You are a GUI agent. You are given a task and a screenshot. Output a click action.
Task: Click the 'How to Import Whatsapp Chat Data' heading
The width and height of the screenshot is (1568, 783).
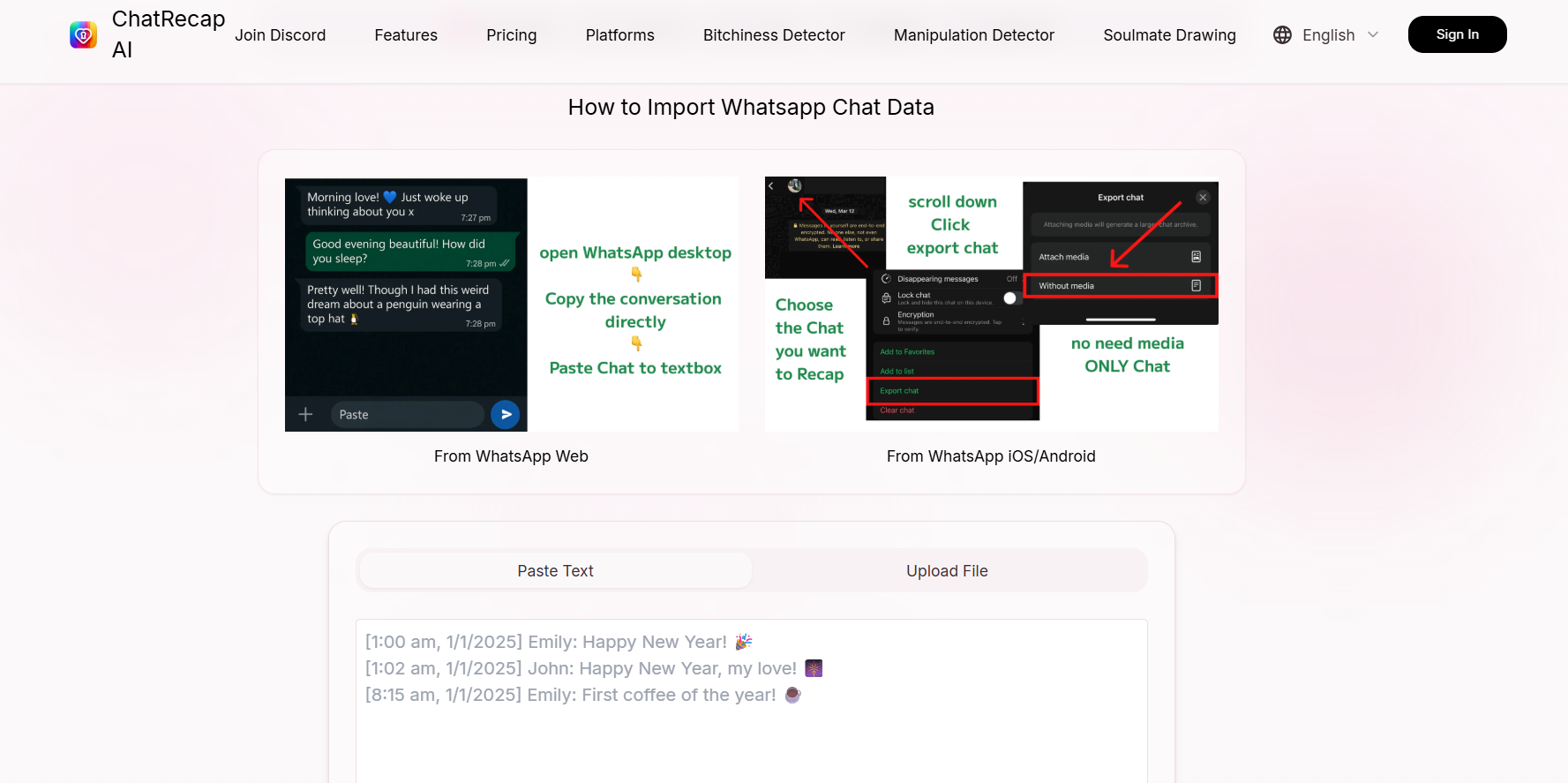[x=751, y=107]
